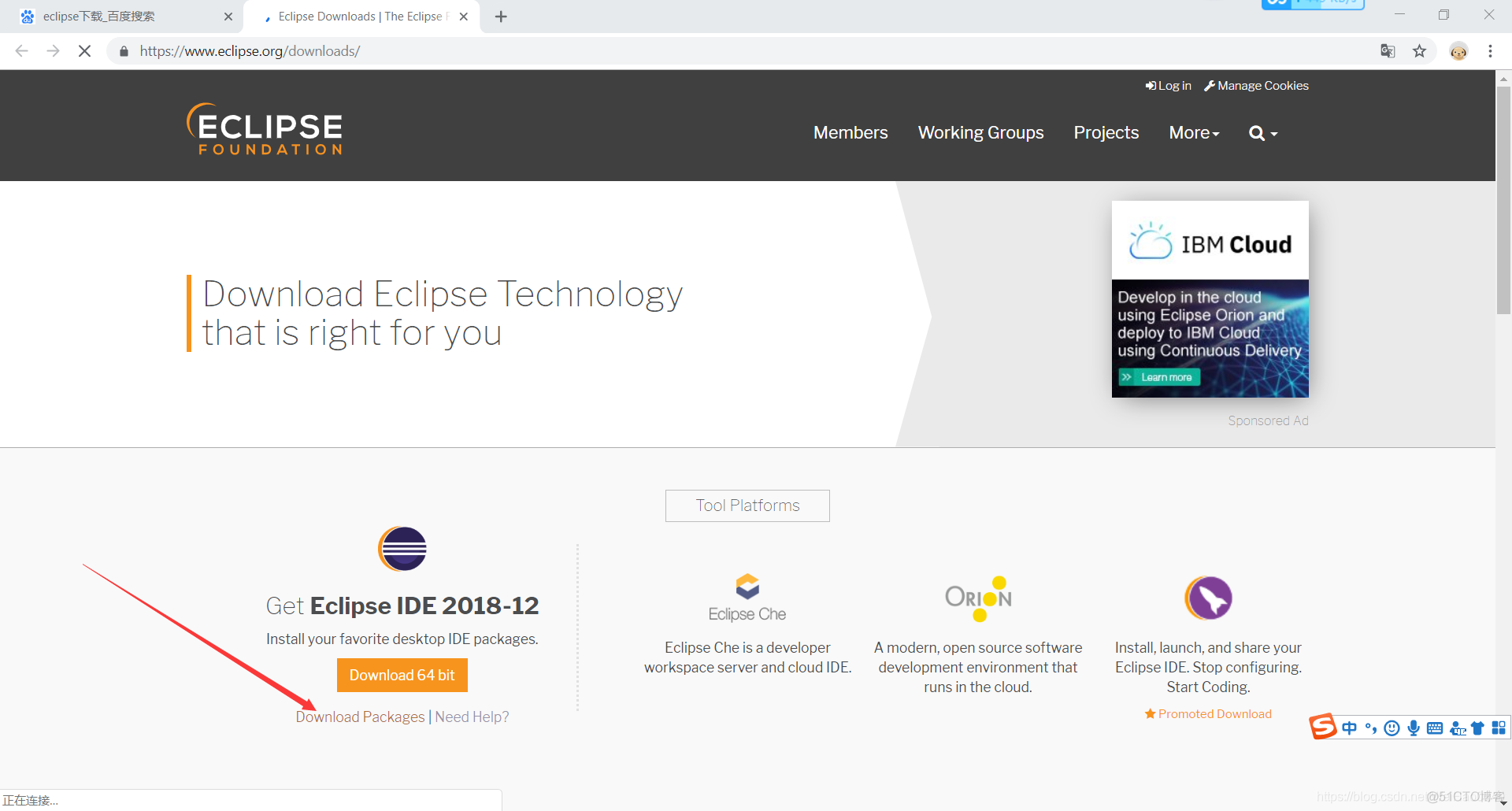Click the Sogou user account icon
Image resolution: width=1512 pixels, height=811 pixels.
coord(1458,728)
